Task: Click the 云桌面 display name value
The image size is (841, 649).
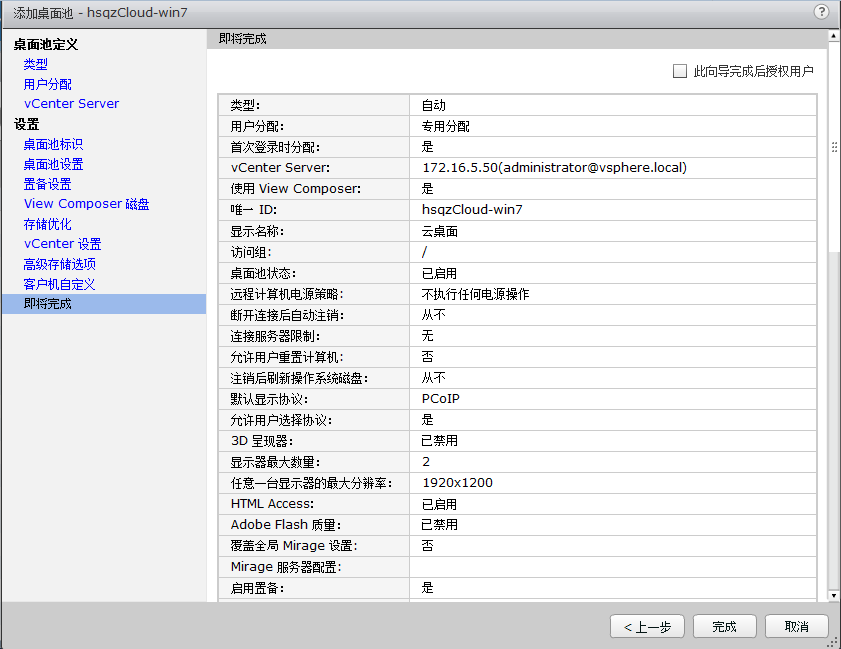Action: 440,231
